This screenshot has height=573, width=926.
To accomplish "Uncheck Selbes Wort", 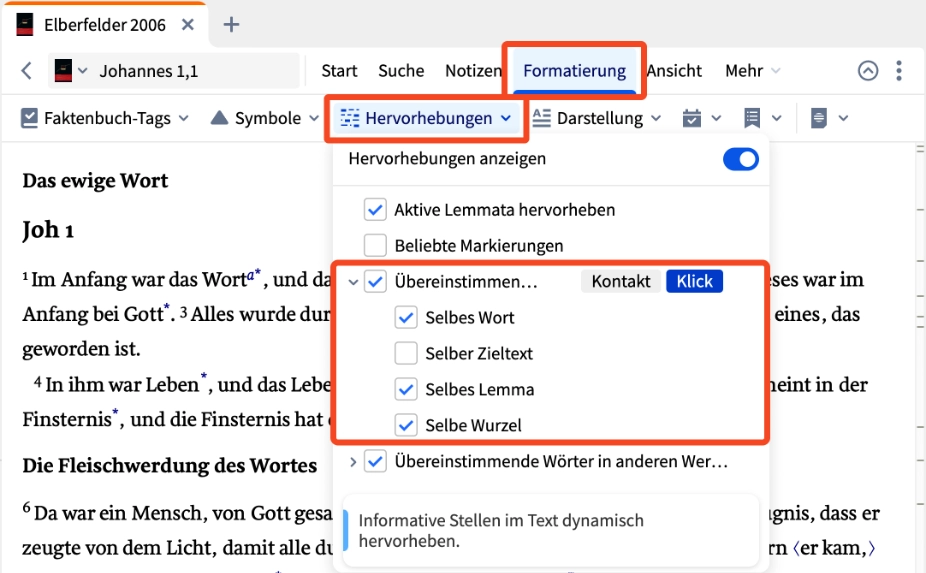I will pos(406,318).
